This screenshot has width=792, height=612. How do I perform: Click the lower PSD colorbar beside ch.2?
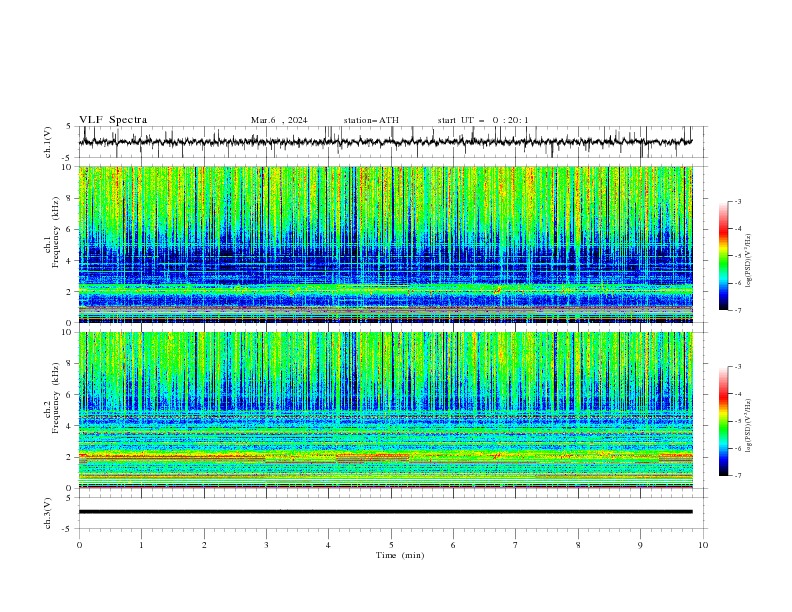[723, 421]
